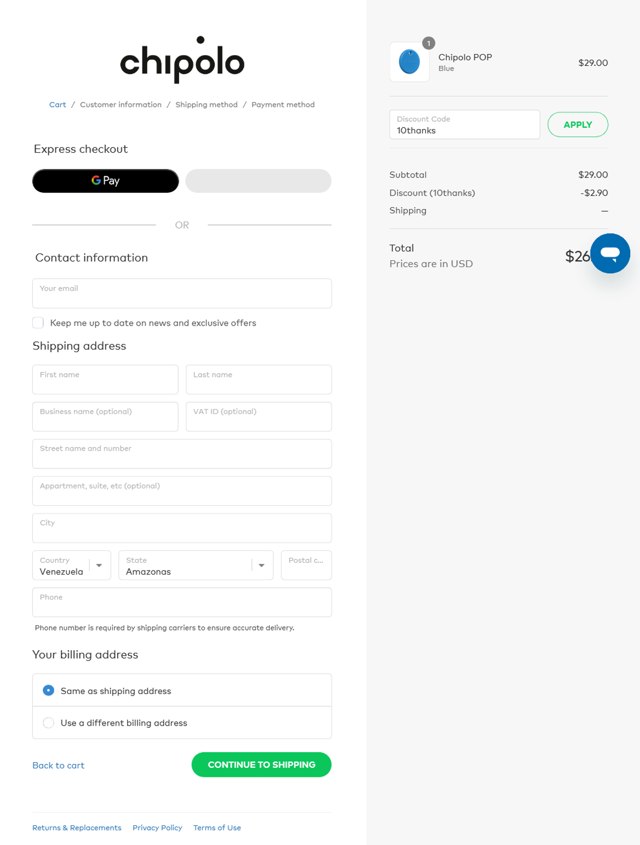Click Payment method breadcrumb
The height and width of the screenshot is (845, 640).
point(283,105)
